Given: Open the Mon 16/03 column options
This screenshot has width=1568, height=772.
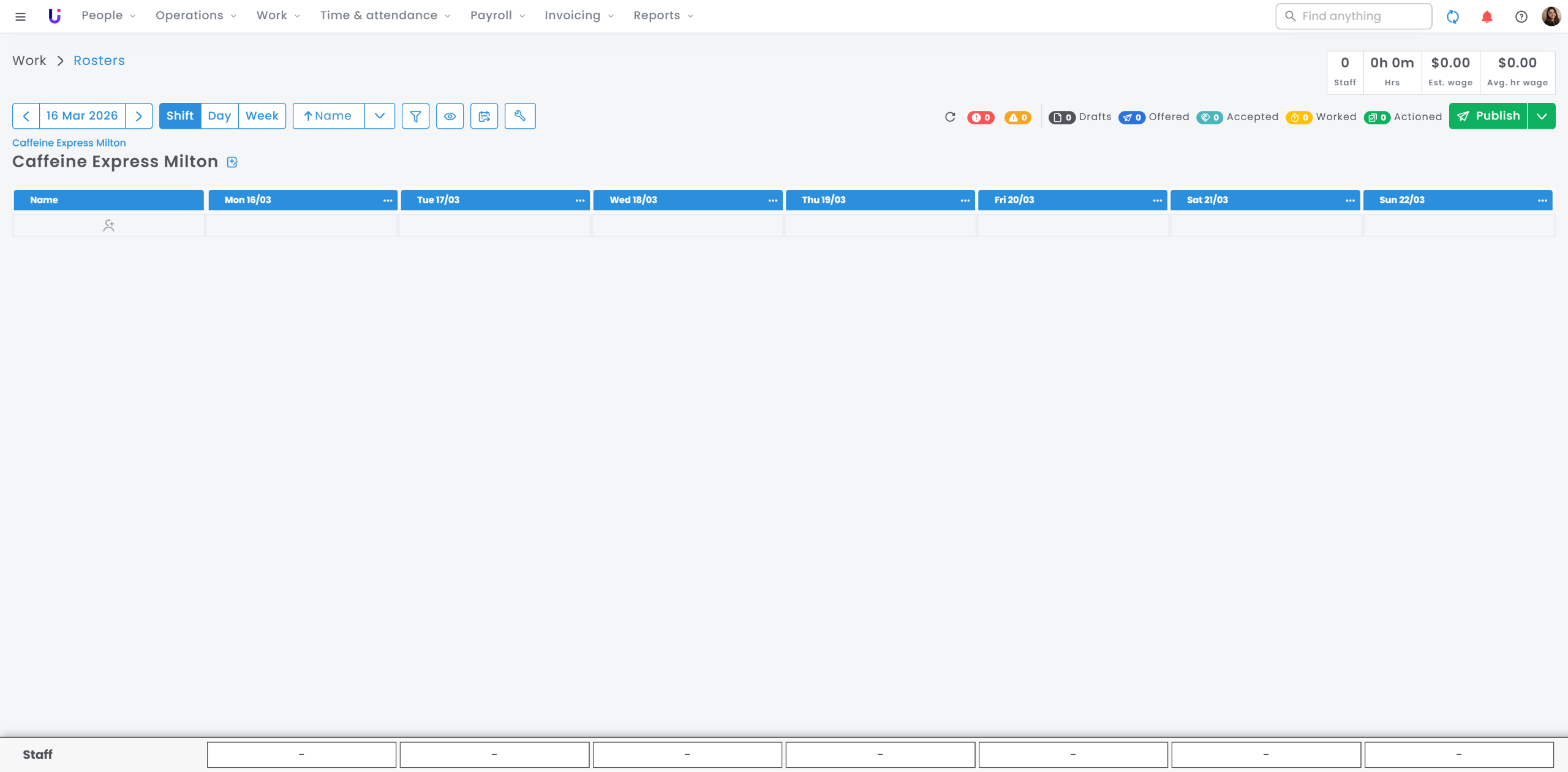Looking at the screenshot, I should [388, 200].
